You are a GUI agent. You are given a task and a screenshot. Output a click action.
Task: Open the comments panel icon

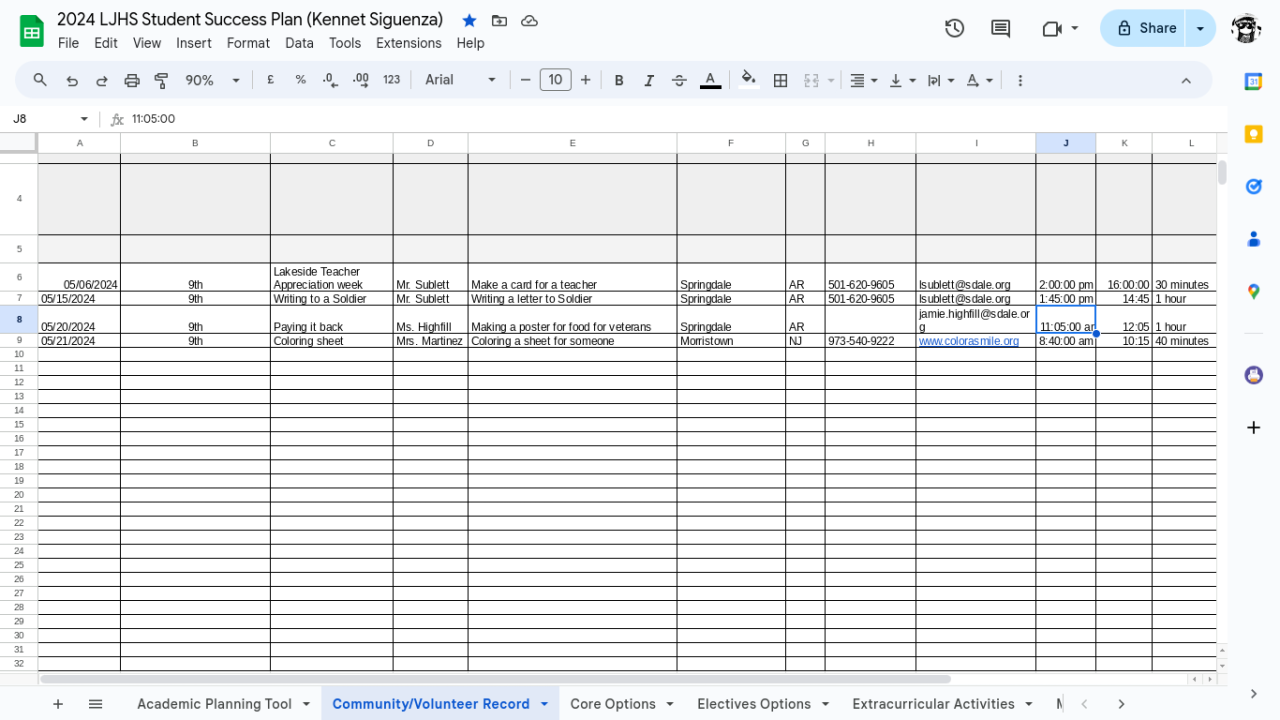pyautogui.click(x=1000, y=28)
